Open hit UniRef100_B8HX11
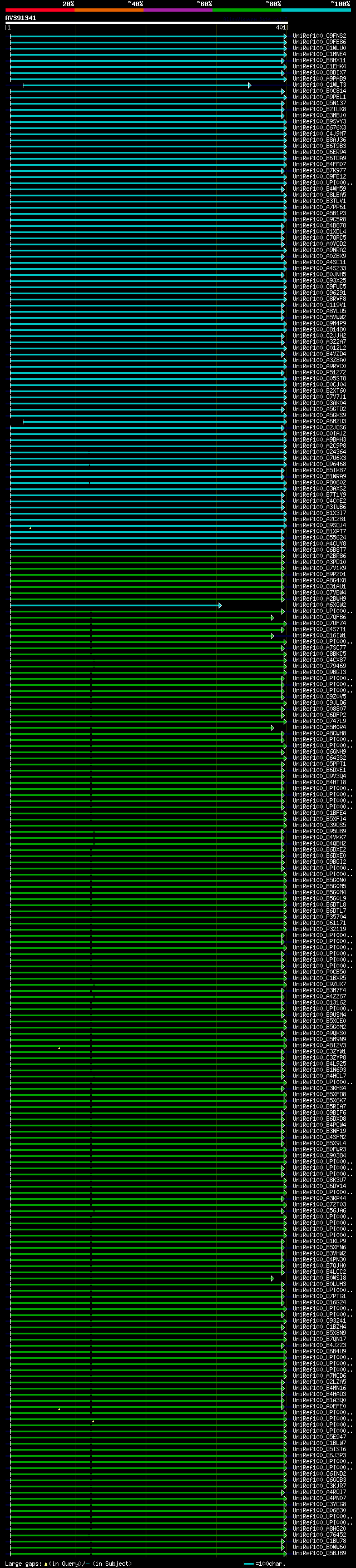 pos(319,60)
